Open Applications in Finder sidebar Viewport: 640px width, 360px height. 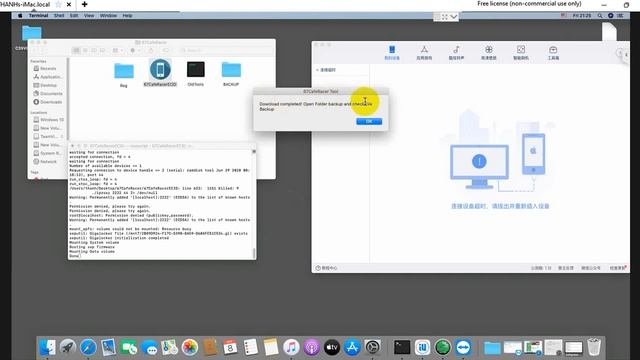(48, 77)
